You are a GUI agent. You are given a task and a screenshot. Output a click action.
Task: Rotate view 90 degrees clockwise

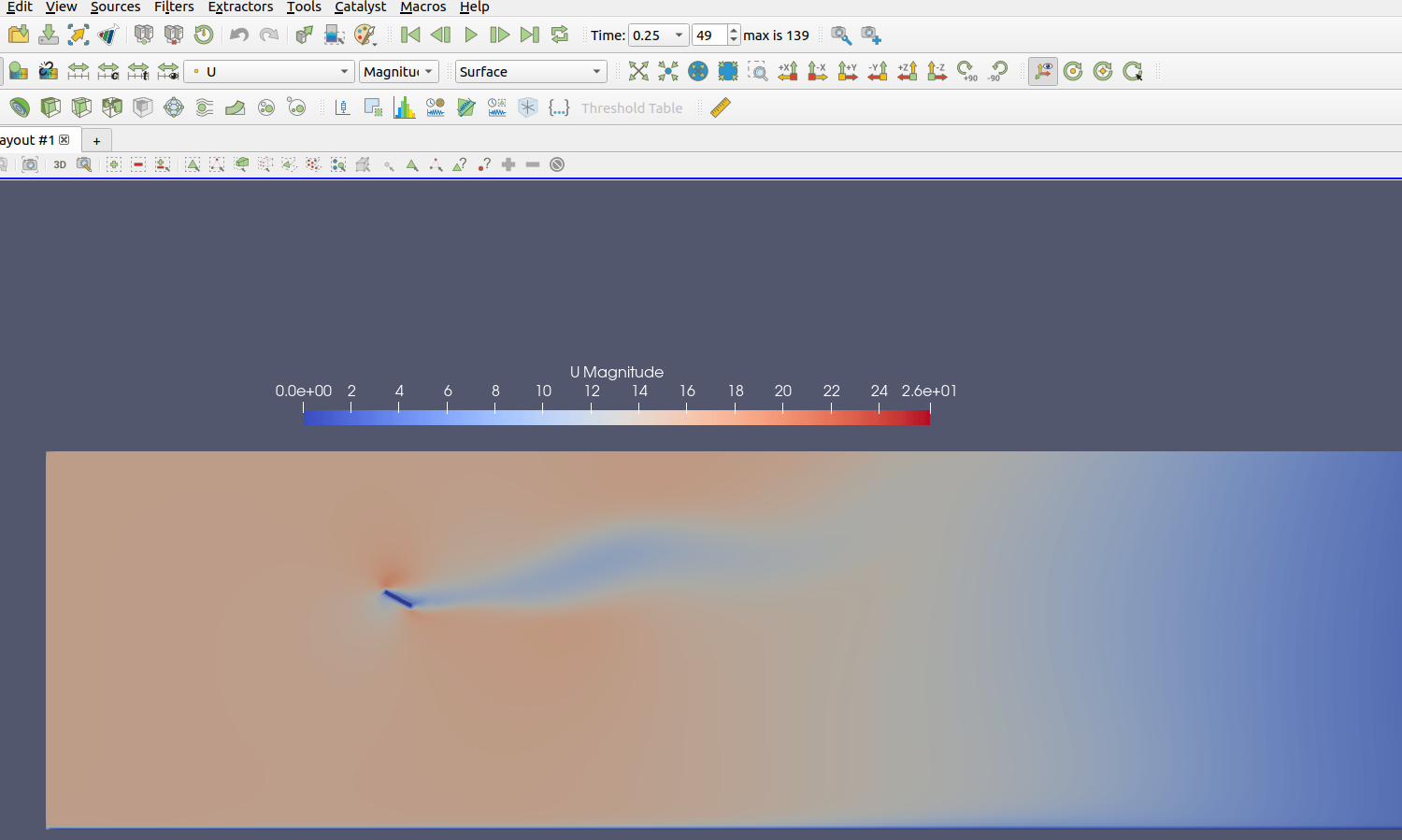tap(967, 71)
